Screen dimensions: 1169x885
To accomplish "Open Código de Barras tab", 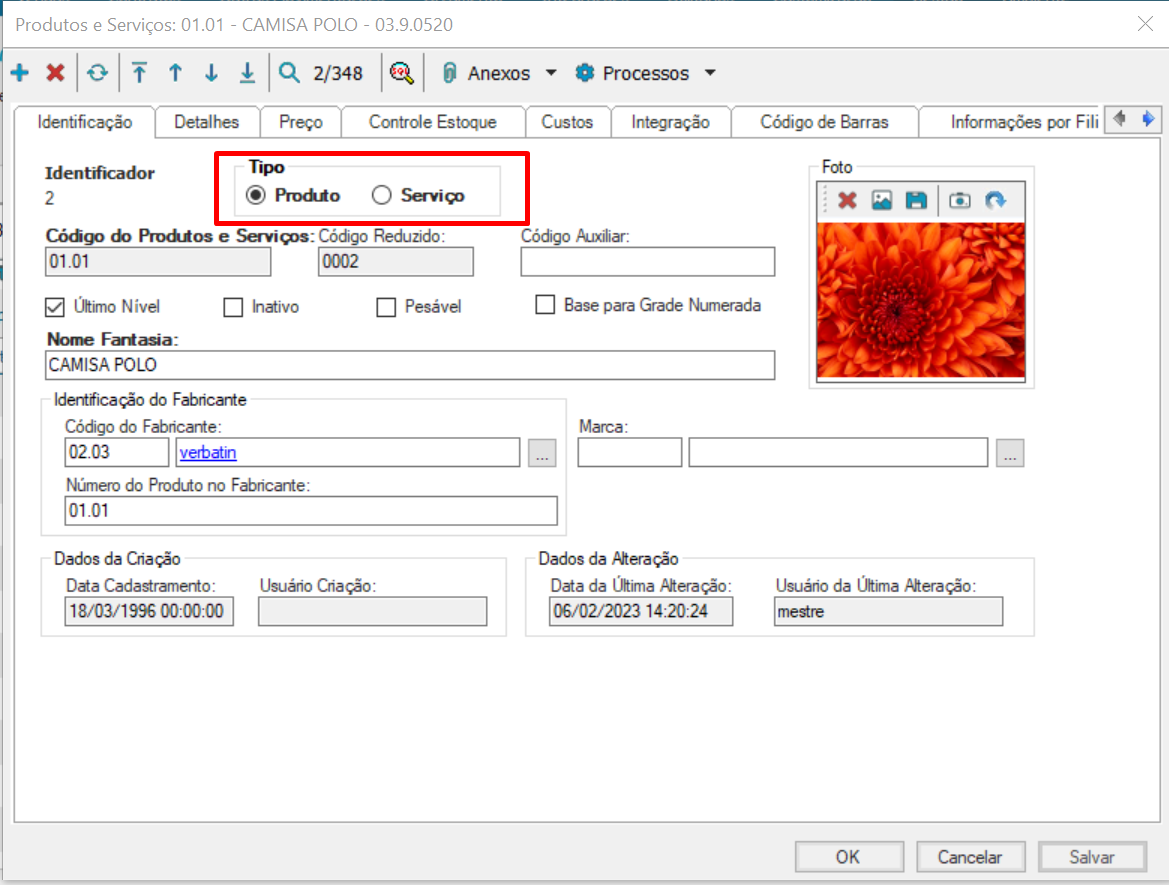I will click(824, 122).
